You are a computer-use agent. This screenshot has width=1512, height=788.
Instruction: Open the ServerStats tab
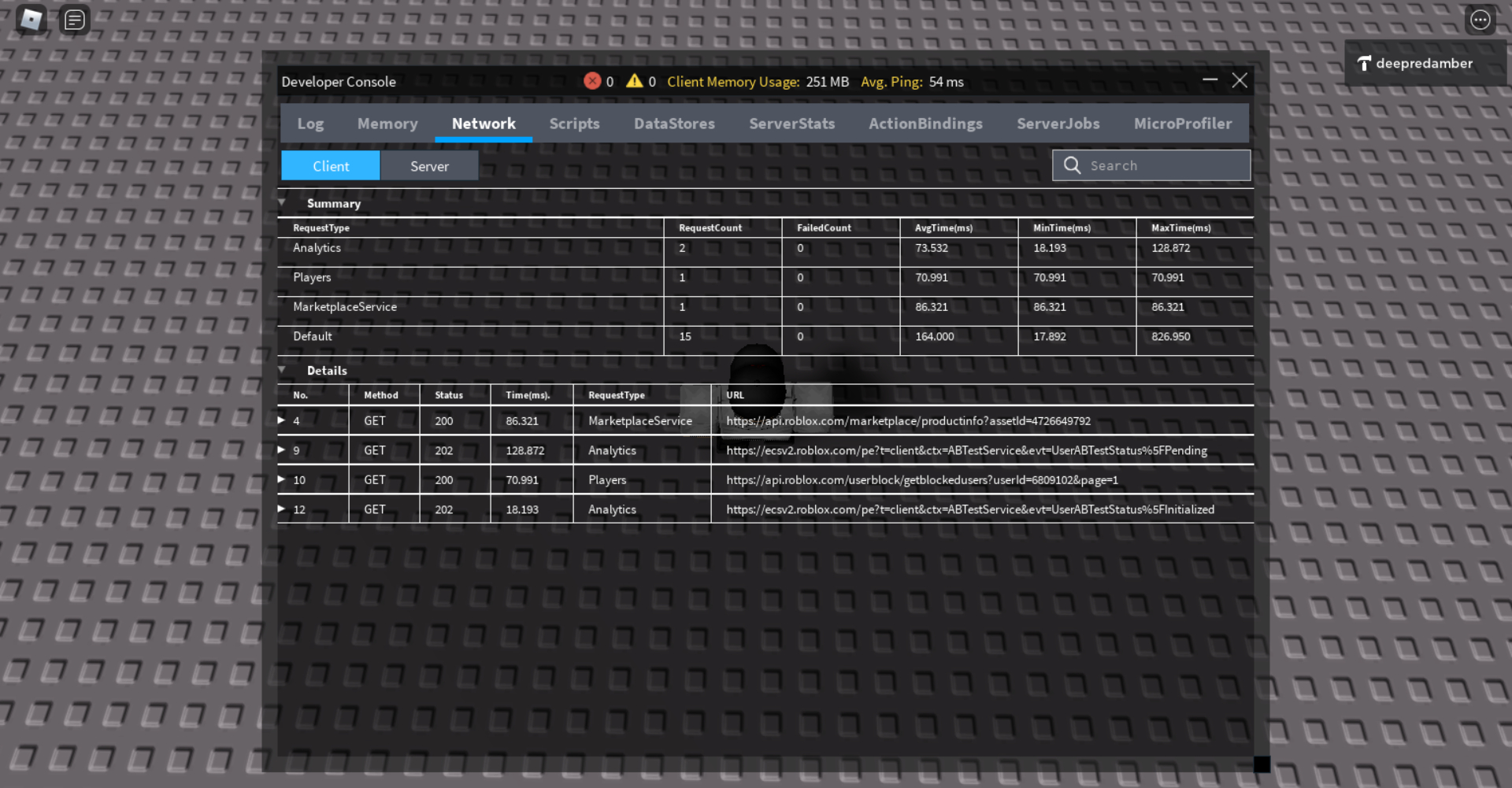(x=791, y=124)
